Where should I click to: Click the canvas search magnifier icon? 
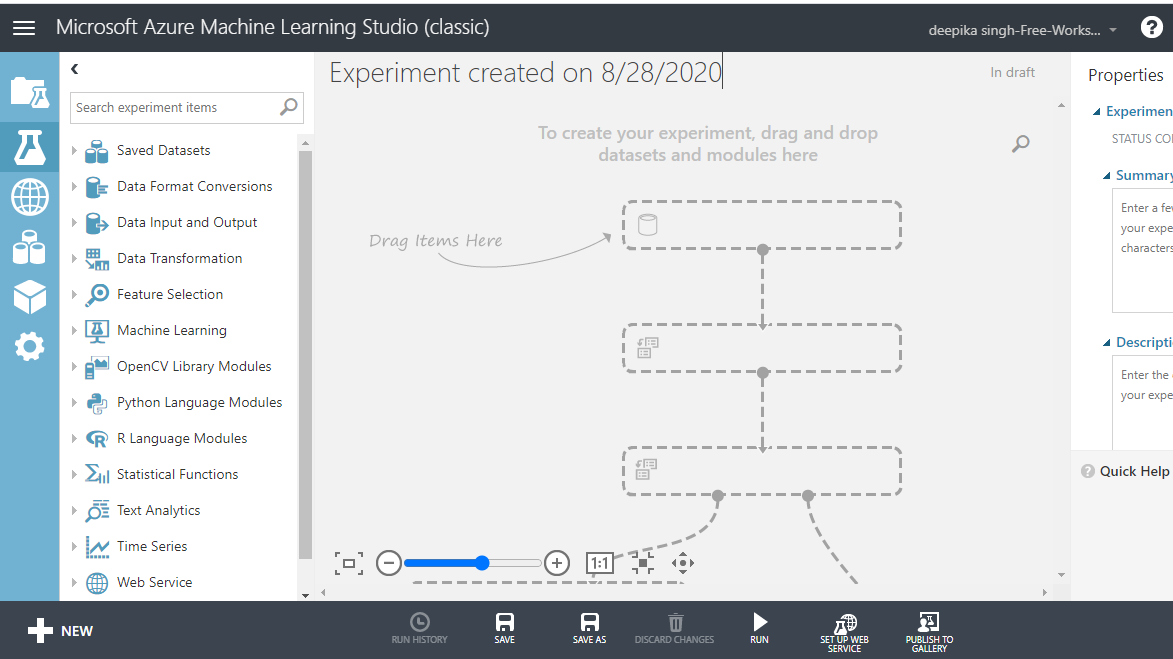(x=1020, y=144)
